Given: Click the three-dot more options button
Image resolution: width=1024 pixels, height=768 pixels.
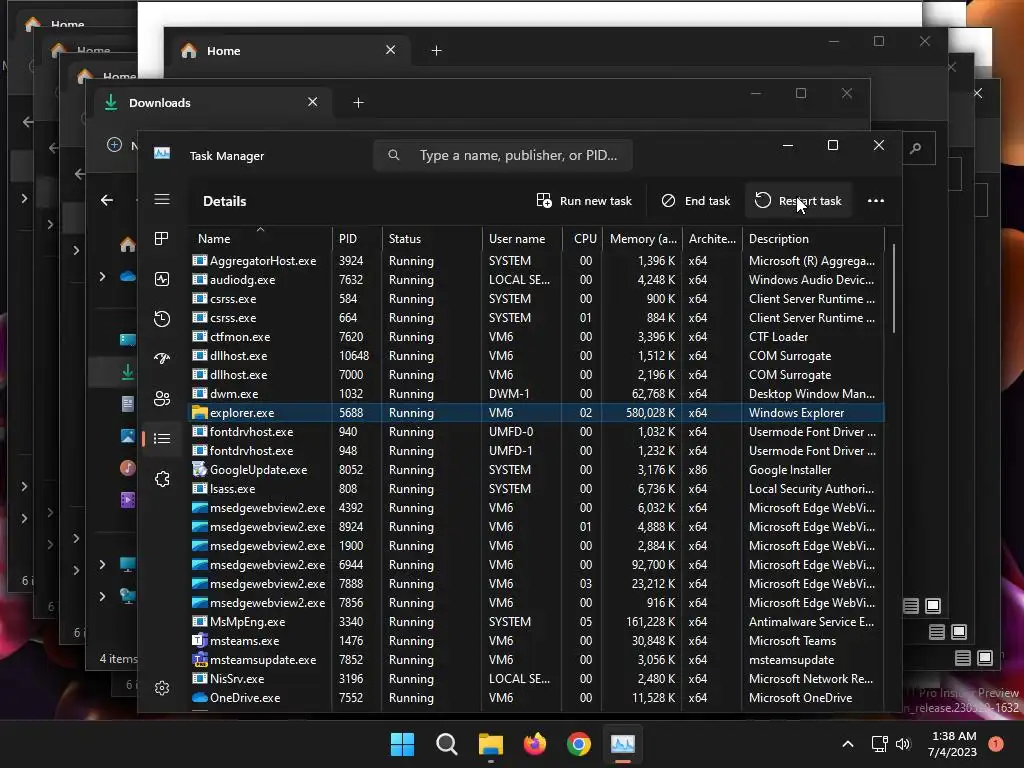Looking at the screenshot, I should coord(876,200).
